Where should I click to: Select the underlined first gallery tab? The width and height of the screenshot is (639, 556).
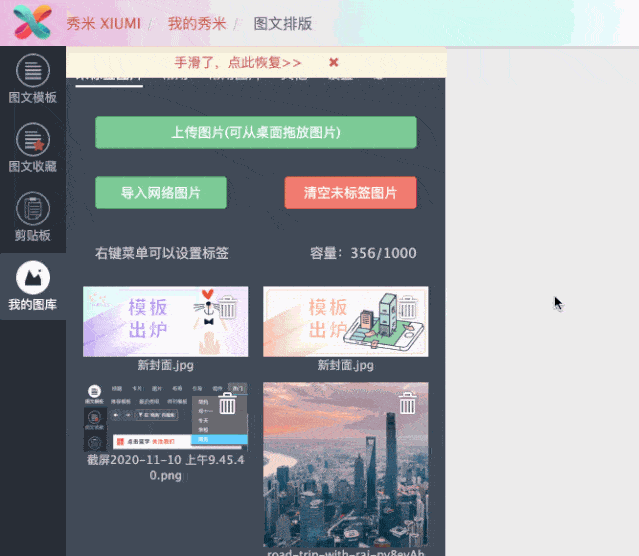109,80
